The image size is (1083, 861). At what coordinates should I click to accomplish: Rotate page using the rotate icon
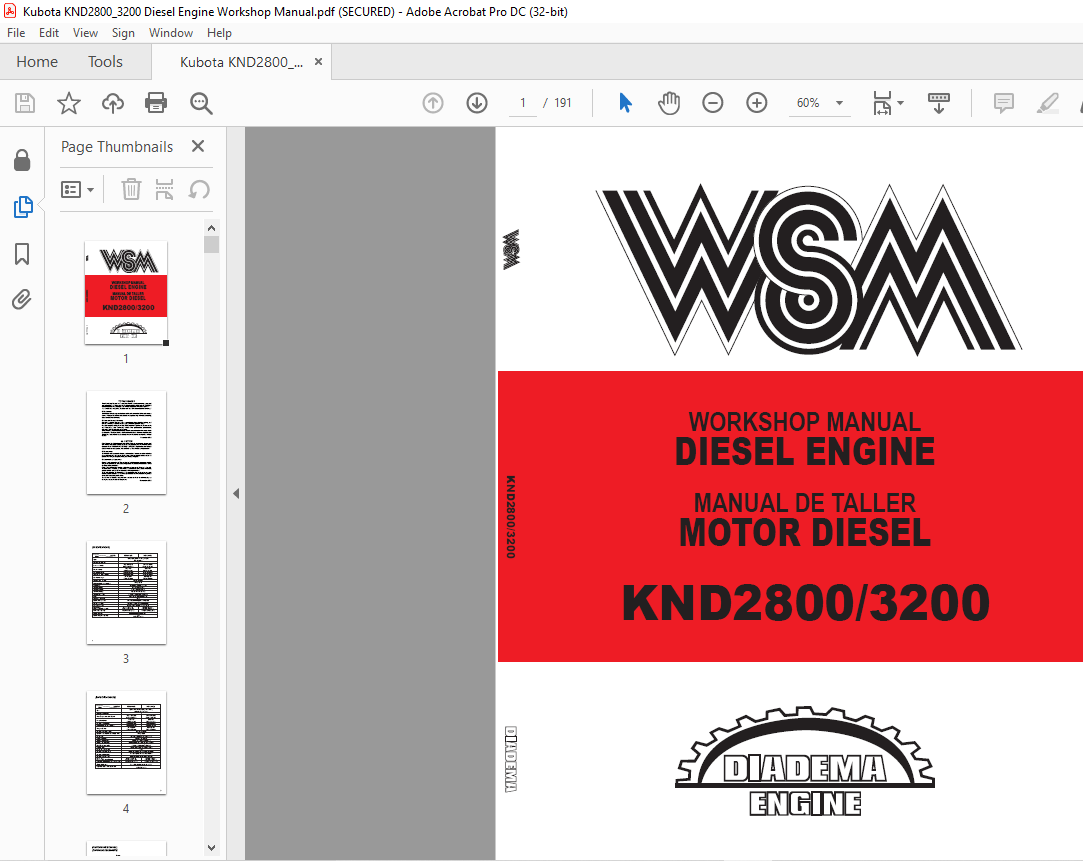click(199, 189)
